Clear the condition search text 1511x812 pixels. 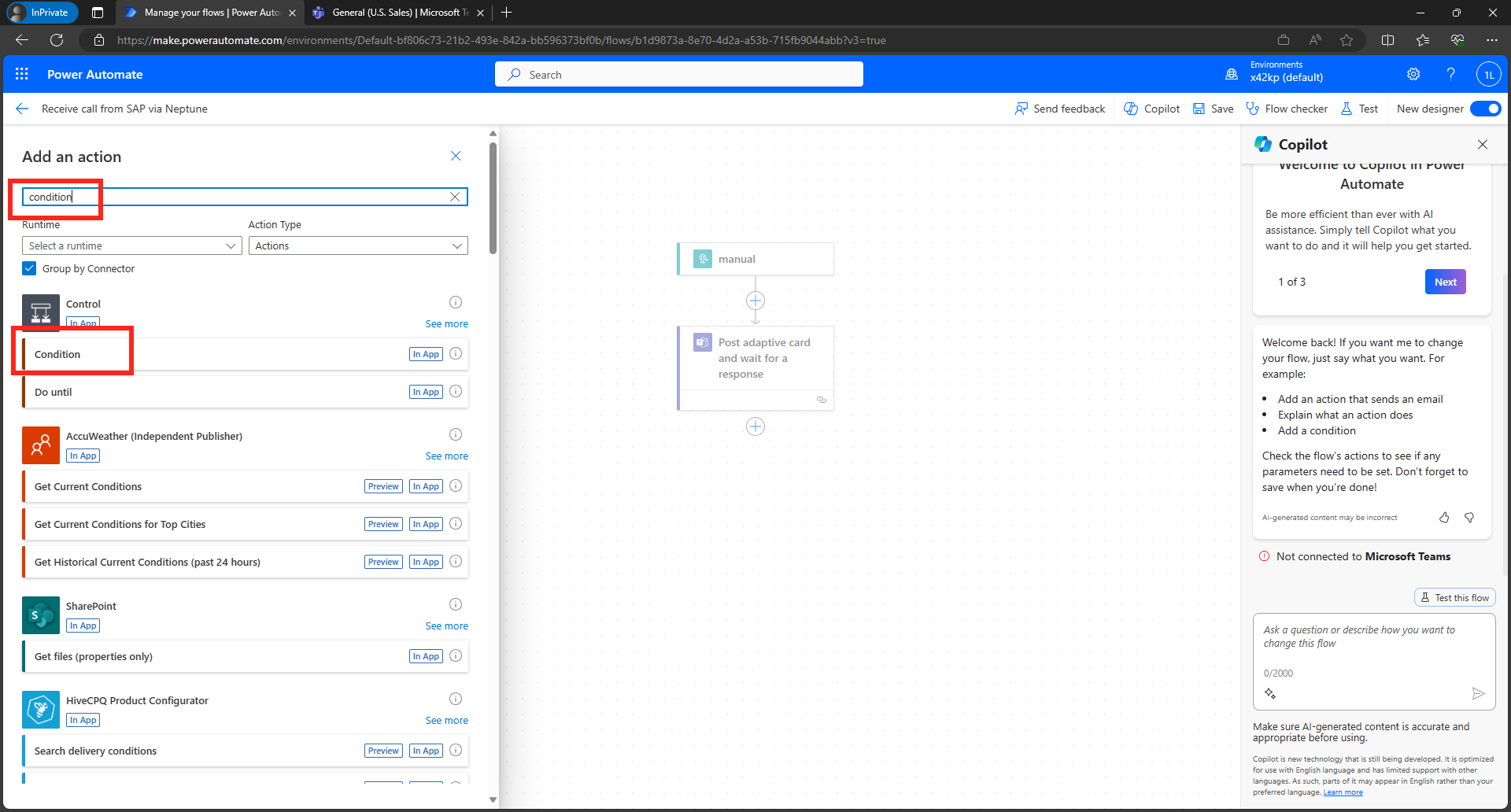coord(455,197)
